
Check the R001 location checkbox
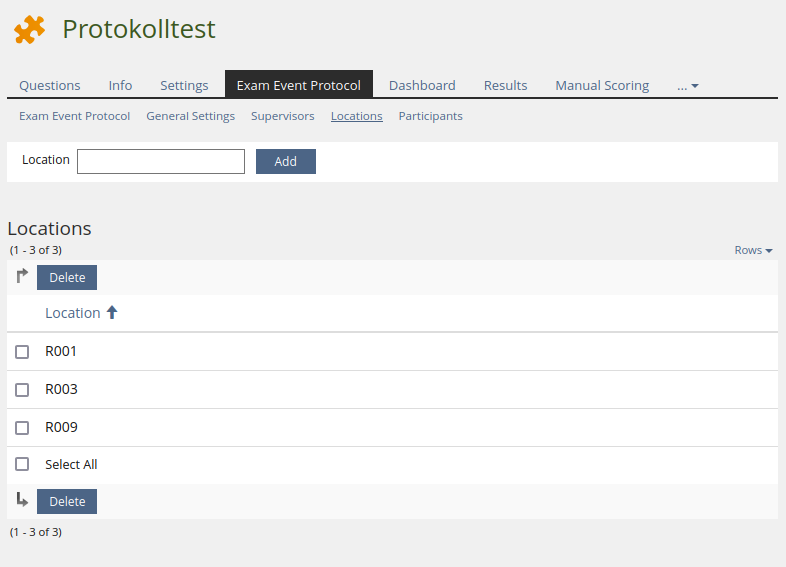tap(22, 352)
